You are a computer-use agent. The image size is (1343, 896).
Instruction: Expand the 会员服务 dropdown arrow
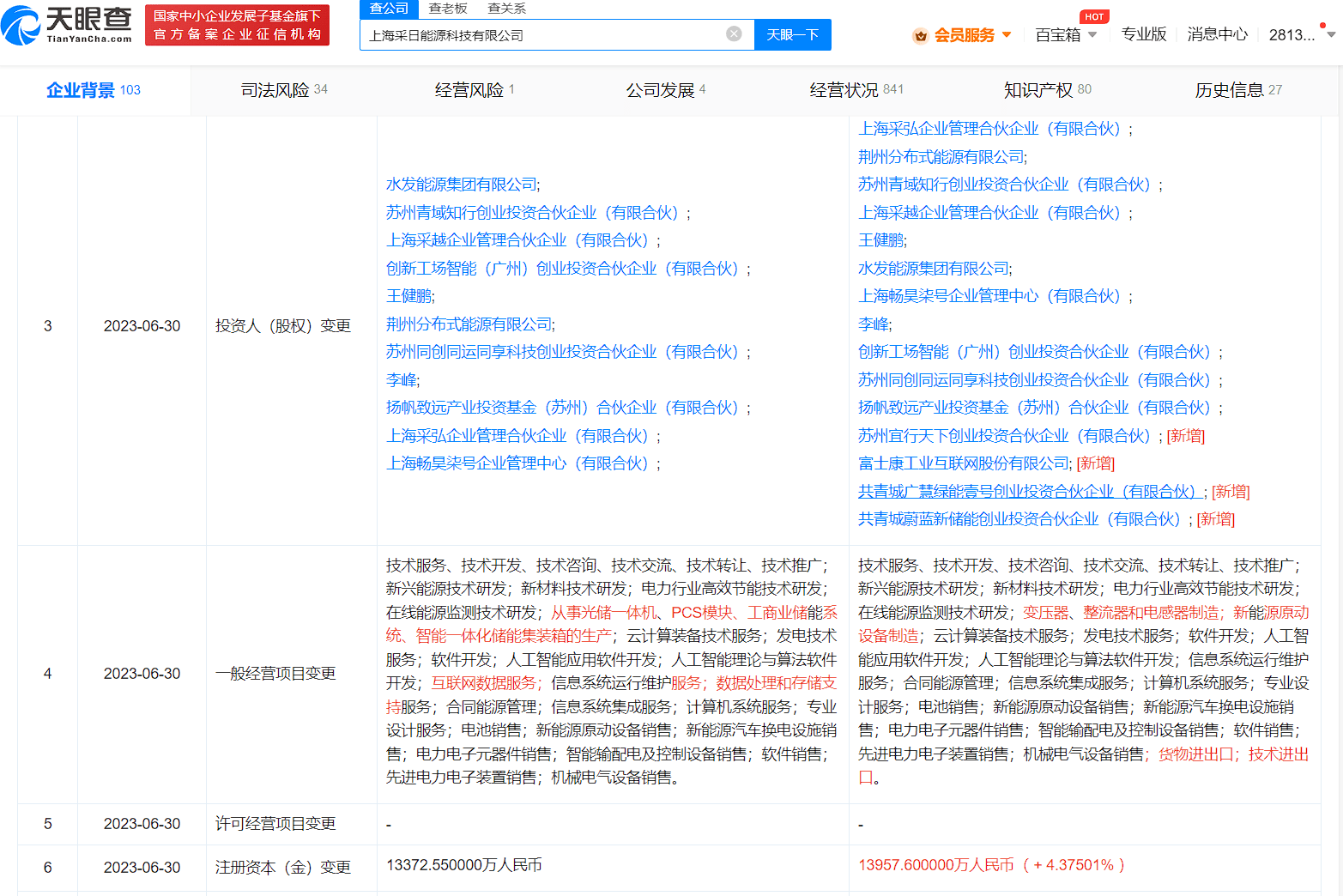[1007, 35]
